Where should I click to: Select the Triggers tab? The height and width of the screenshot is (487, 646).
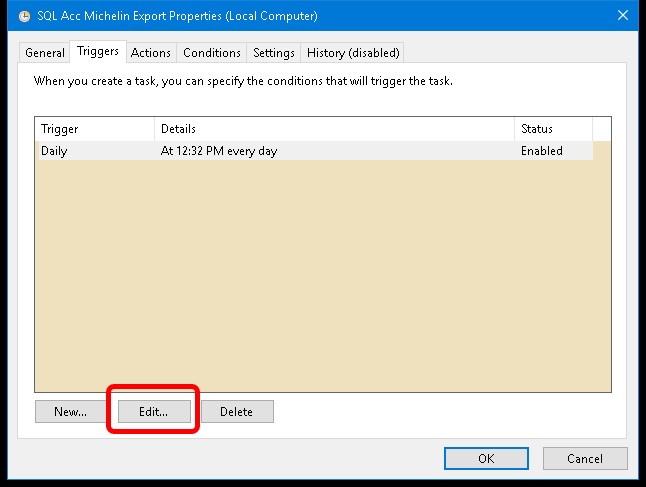98,51
